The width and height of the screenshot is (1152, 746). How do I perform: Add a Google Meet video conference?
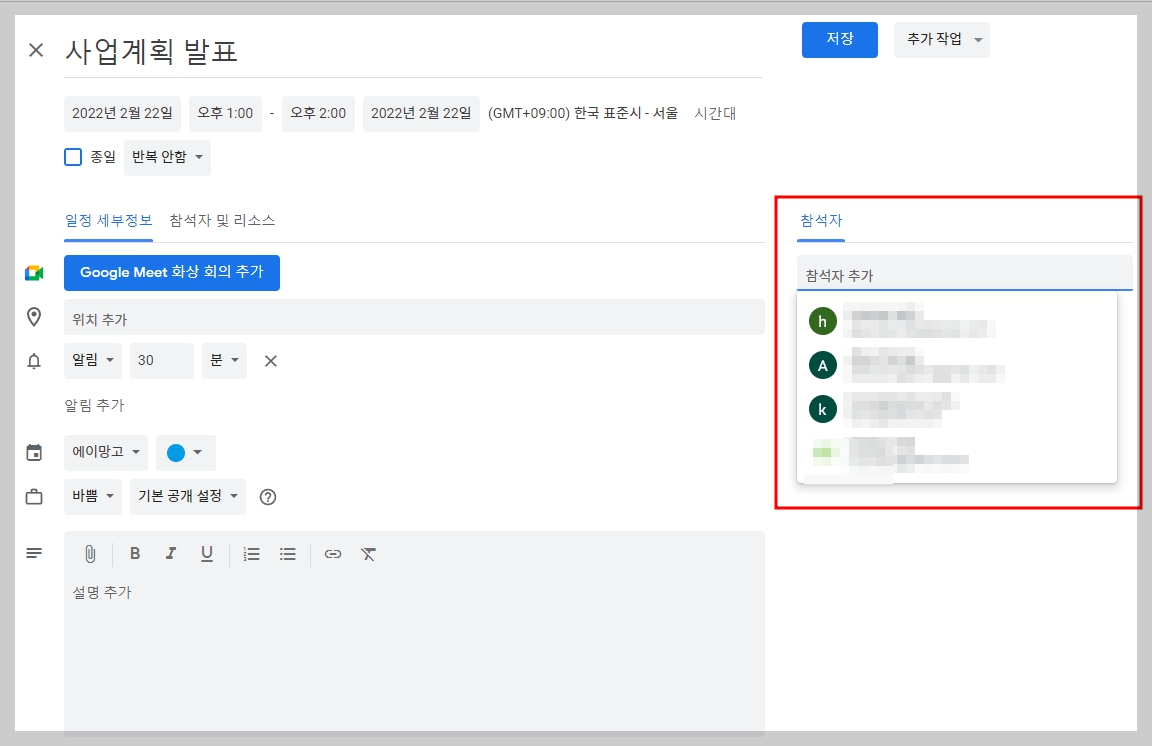tap(172, 272)
